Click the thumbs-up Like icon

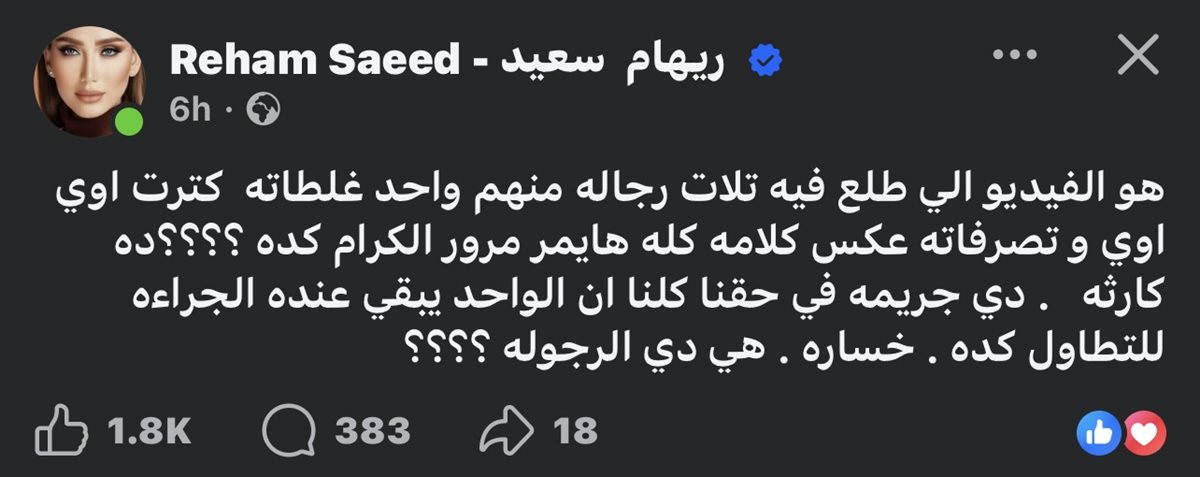58,431
